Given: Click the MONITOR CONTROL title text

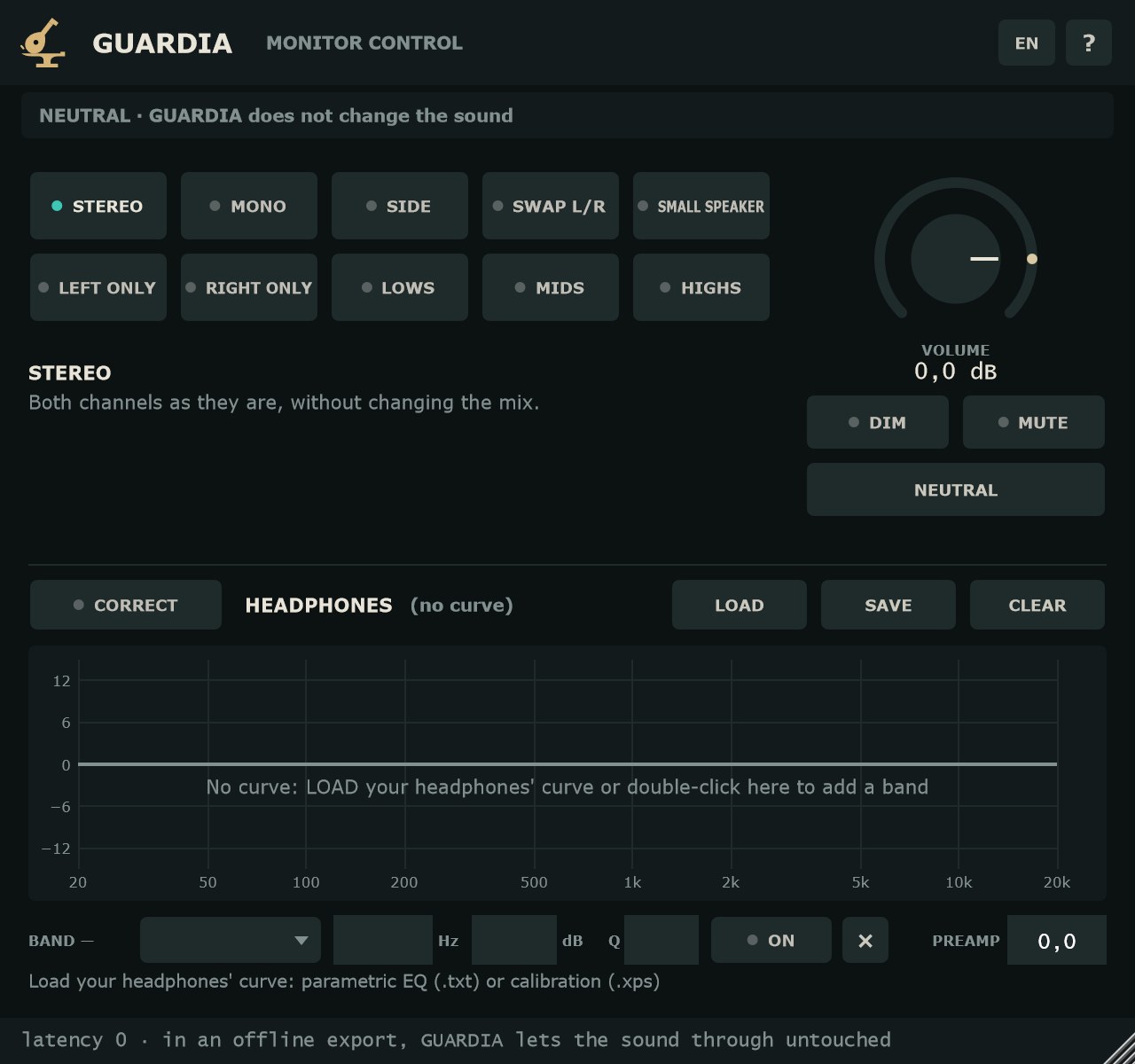Looking at the screenshot, I should click(364, 43).
